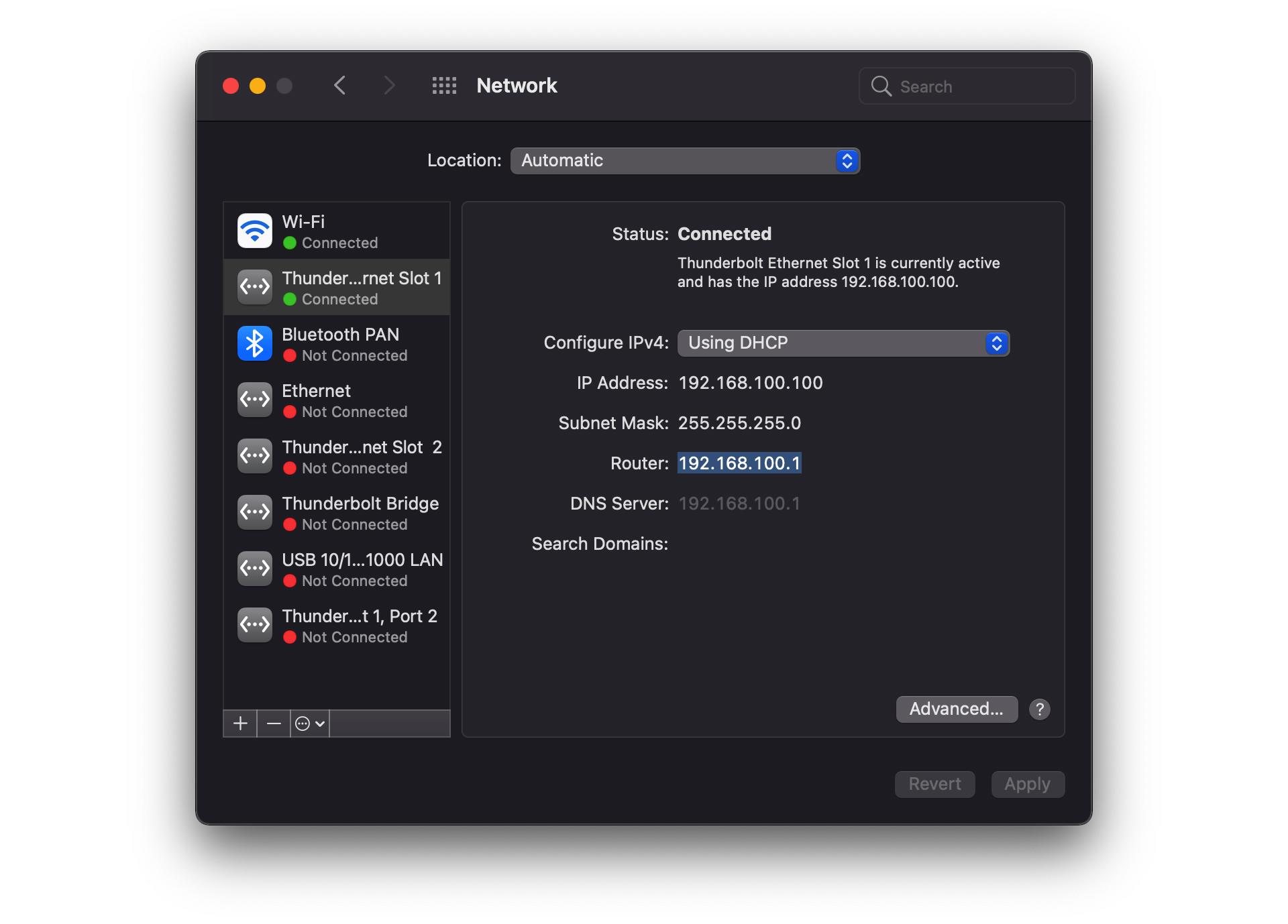Click the plus icon to add service
Viewport: 1288px width, 924px height.
click(240, 724)
